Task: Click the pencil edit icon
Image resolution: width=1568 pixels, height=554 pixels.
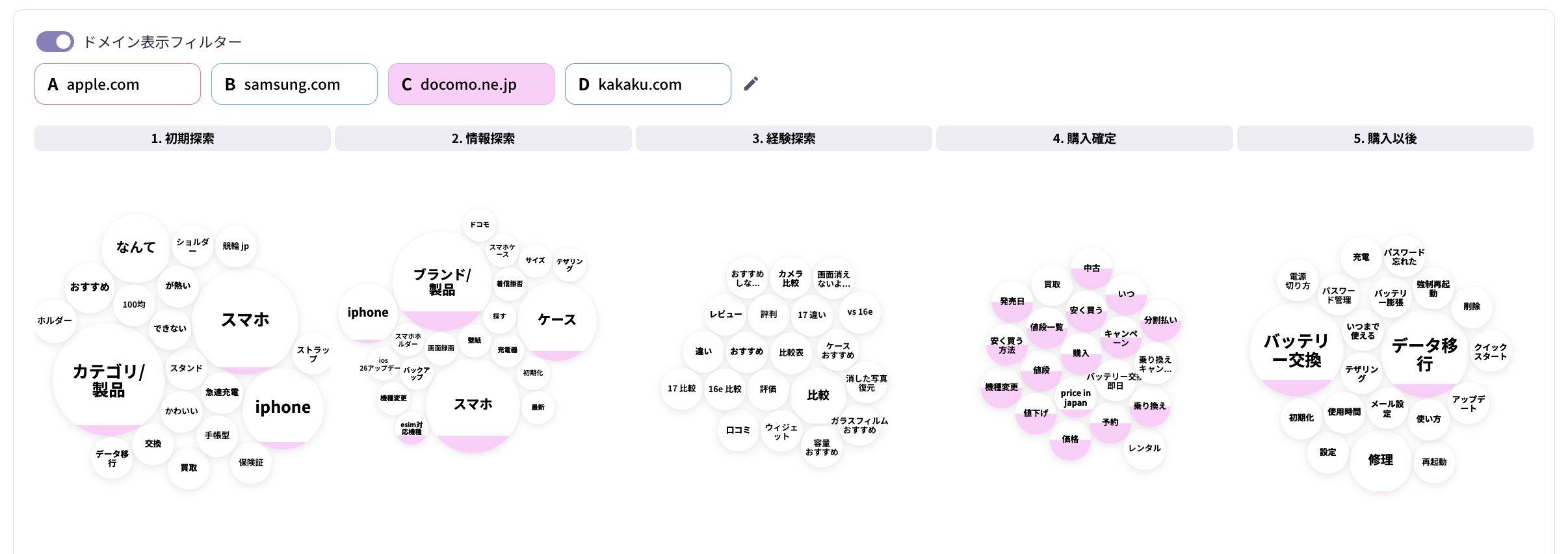Action: pos(751,84)
